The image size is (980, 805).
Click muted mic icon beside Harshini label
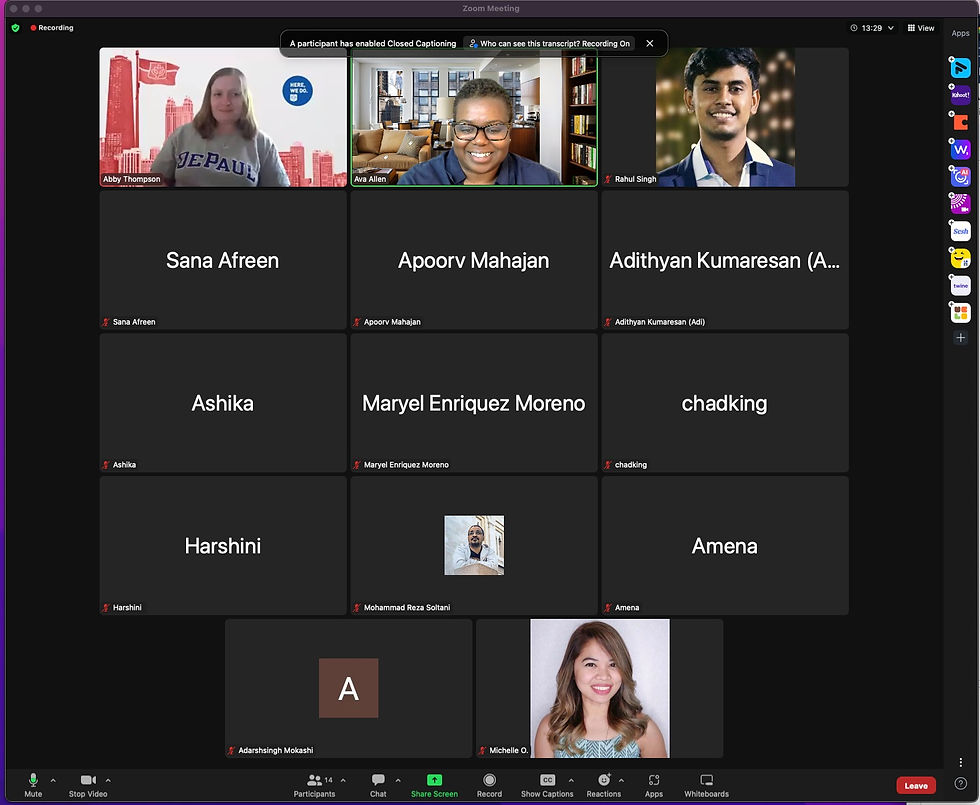[x=106, y=608]
